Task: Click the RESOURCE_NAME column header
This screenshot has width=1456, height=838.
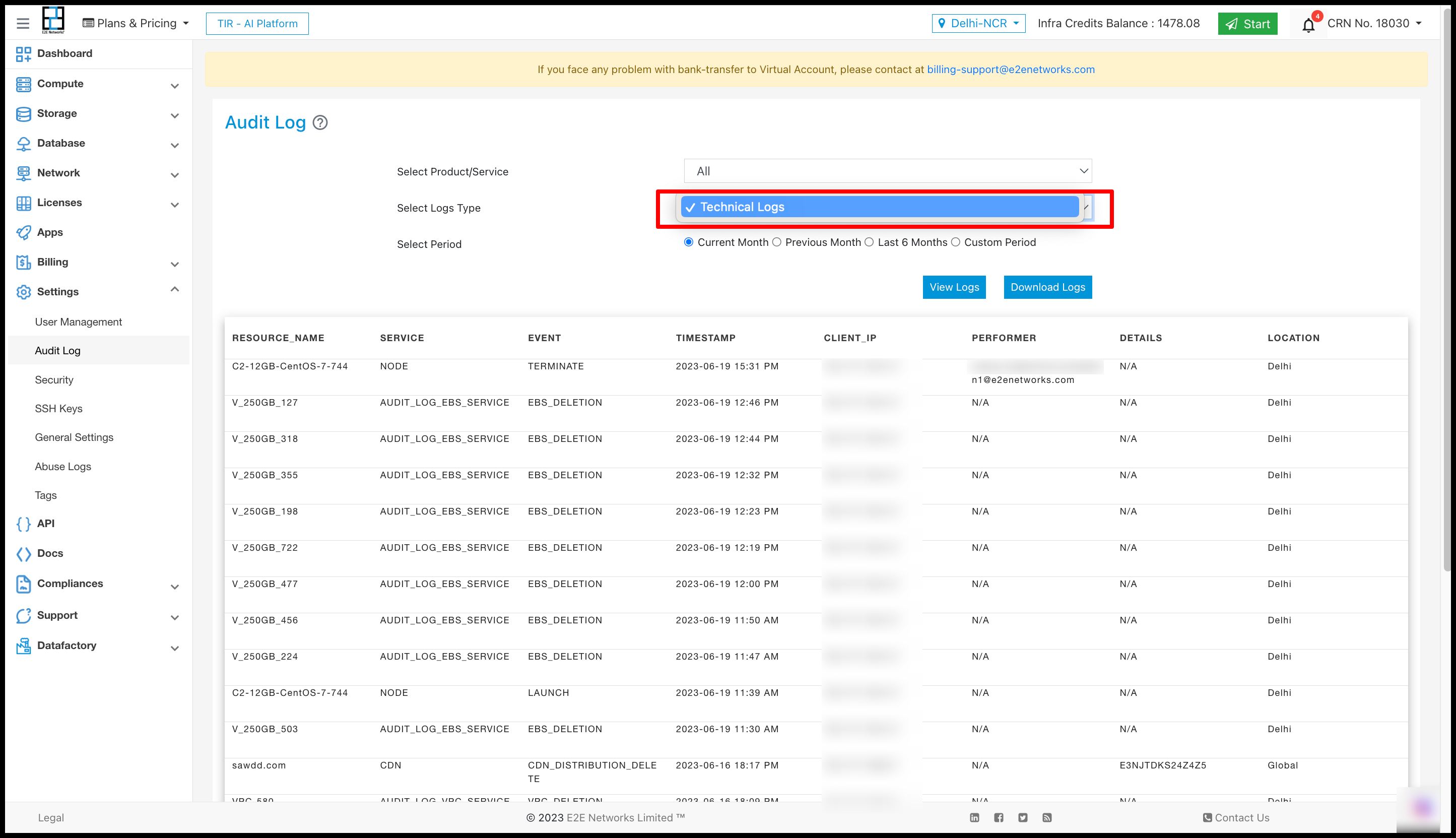Action: point(278,338)
